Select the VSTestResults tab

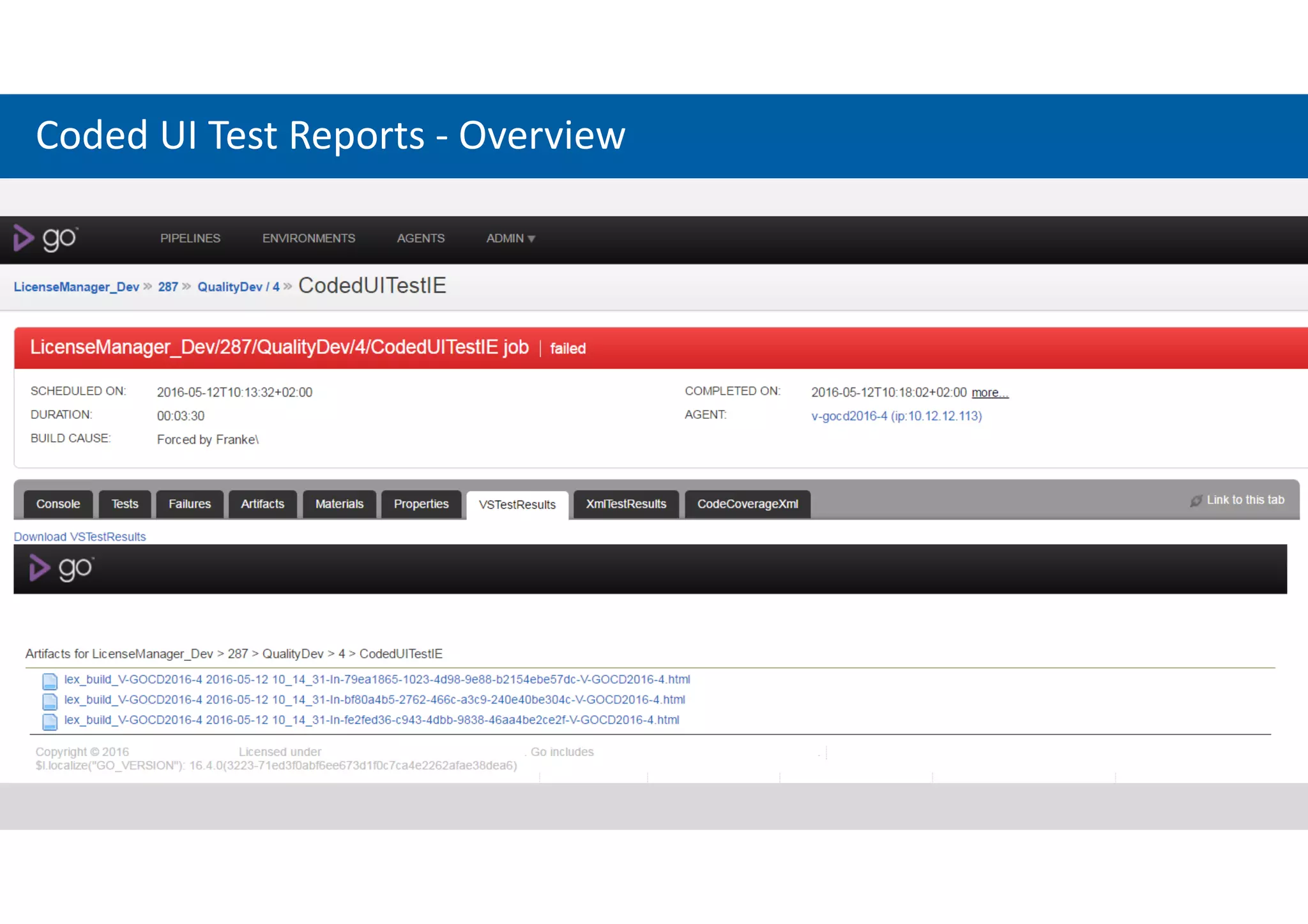(x=517, y=505)
